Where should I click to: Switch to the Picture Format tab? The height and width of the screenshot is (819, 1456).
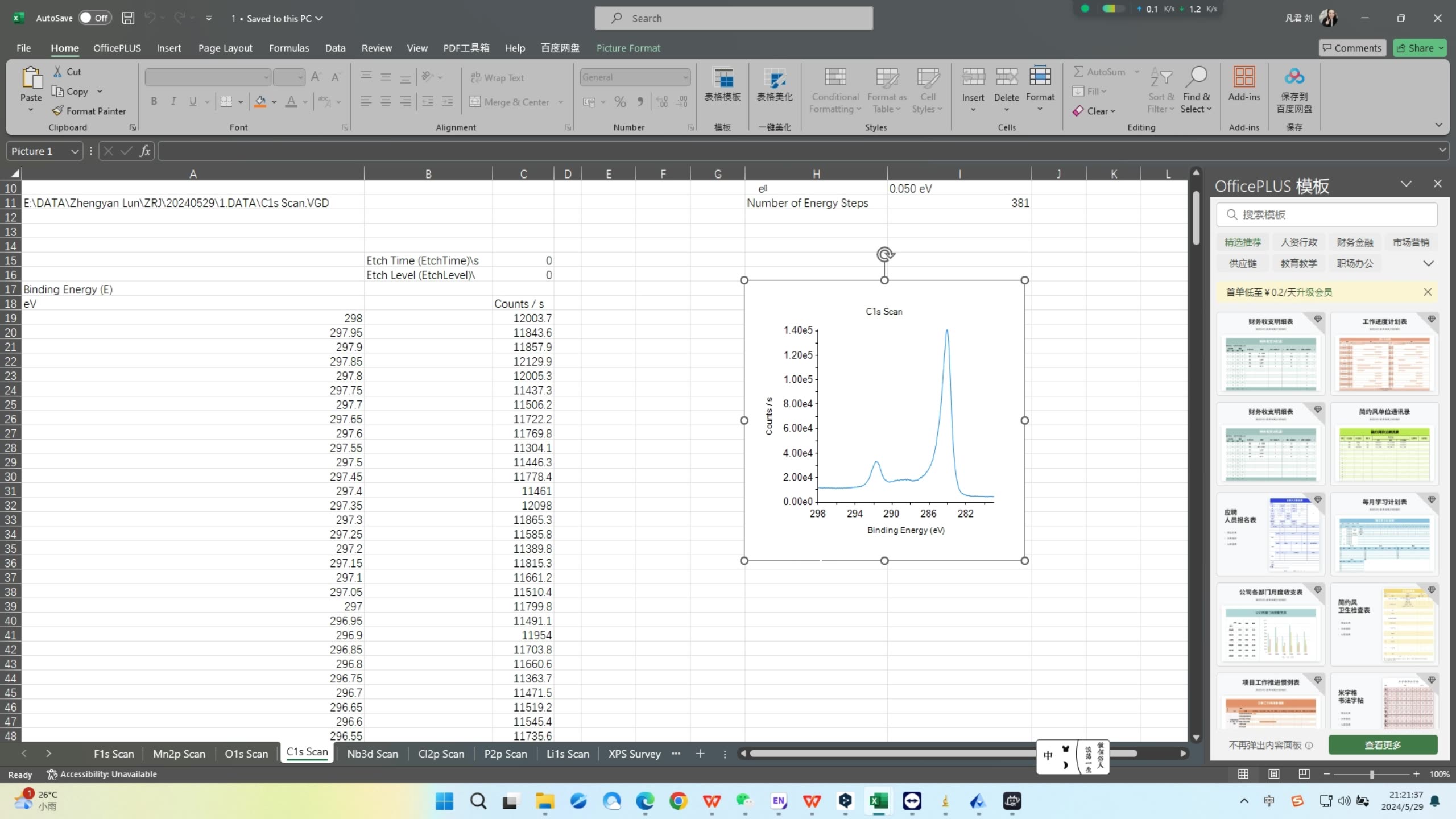click(x=628, y=48)
